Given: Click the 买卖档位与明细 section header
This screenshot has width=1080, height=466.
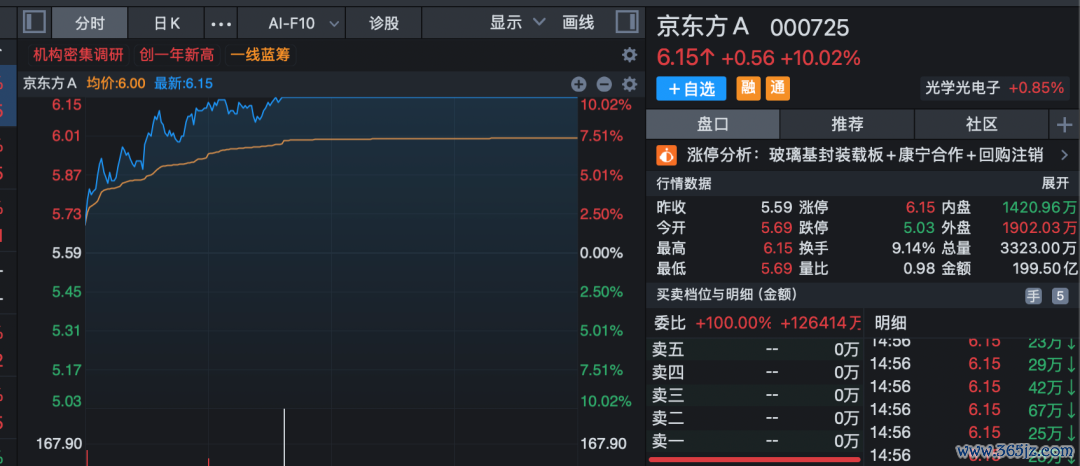Looking at the screenshot, I should [726, 295].
